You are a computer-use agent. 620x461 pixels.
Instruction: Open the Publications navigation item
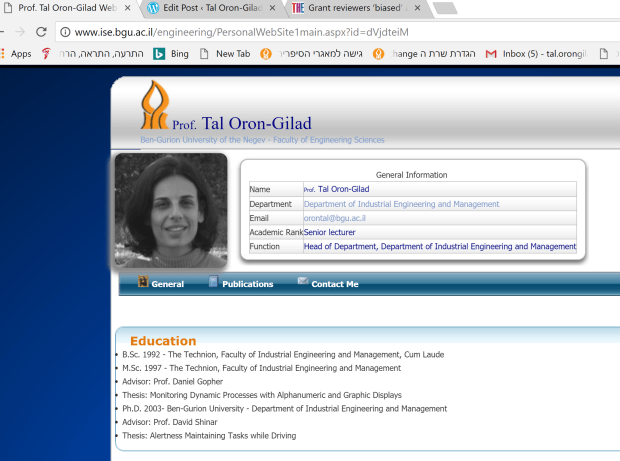247,284
